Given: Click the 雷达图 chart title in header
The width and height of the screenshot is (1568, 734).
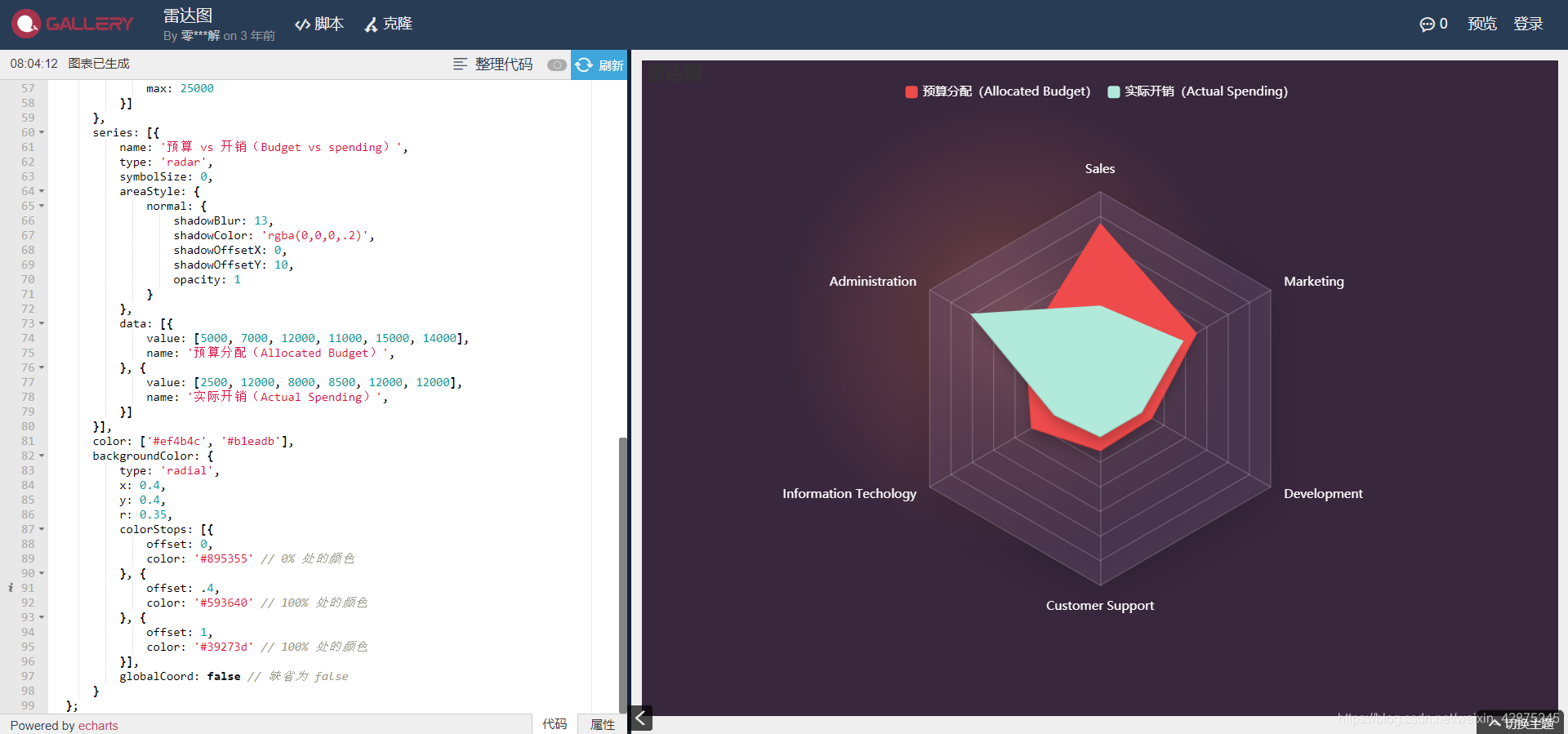Looking at the screenshot, I should point(188,16).
